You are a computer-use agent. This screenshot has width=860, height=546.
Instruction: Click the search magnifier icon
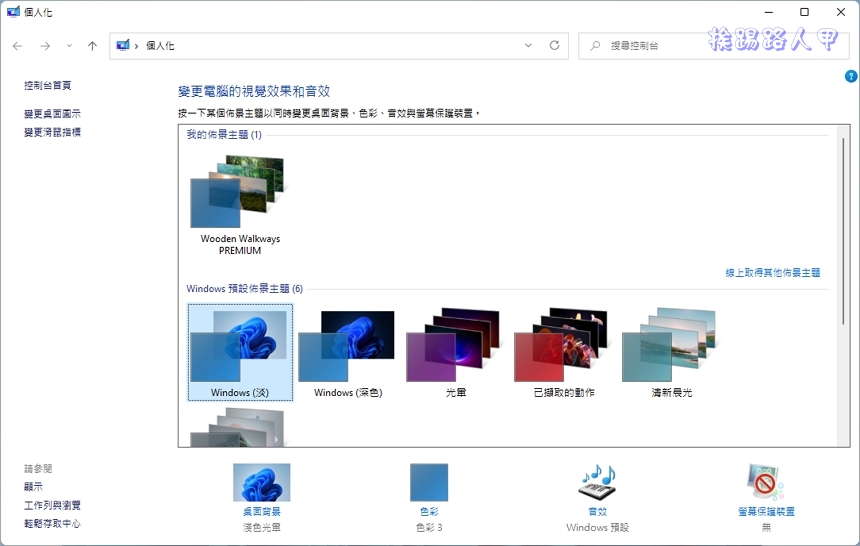point(595,46)
